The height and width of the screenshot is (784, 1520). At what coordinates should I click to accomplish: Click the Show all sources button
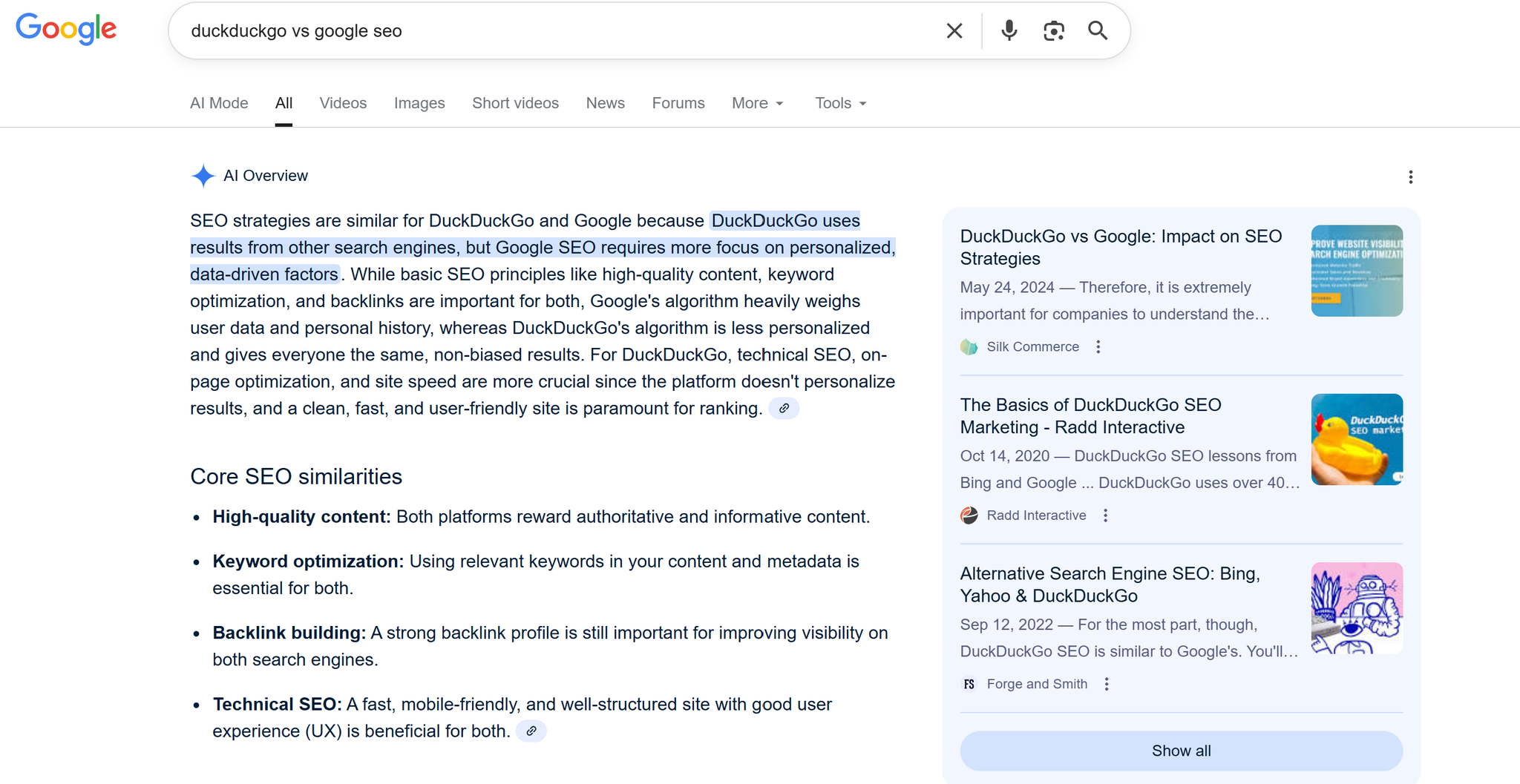click(x=1180, y=751)
